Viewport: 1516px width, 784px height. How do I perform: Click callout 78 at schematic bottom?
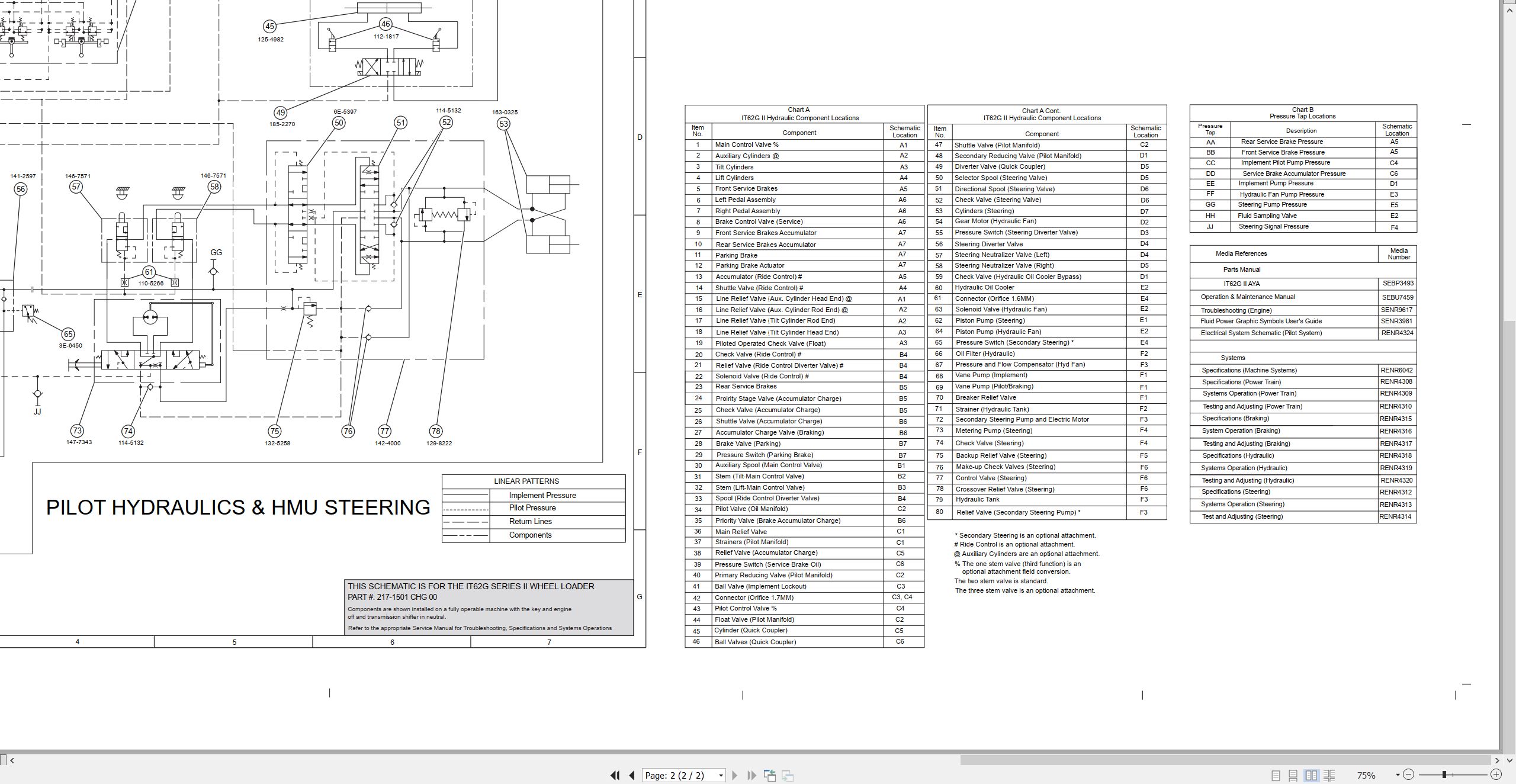click(x=436, y=431)
